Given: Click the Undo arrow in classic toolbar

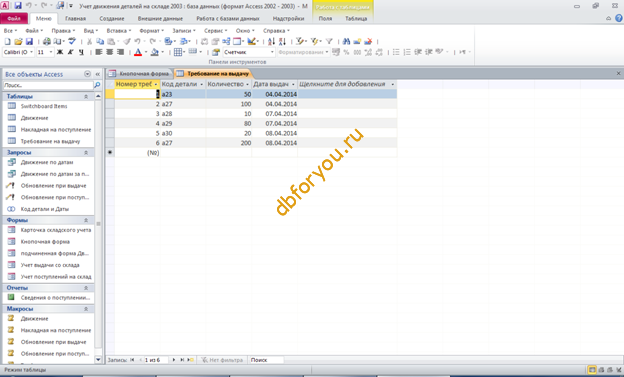Looking at the screenshot, I should (x=137, y=41).
